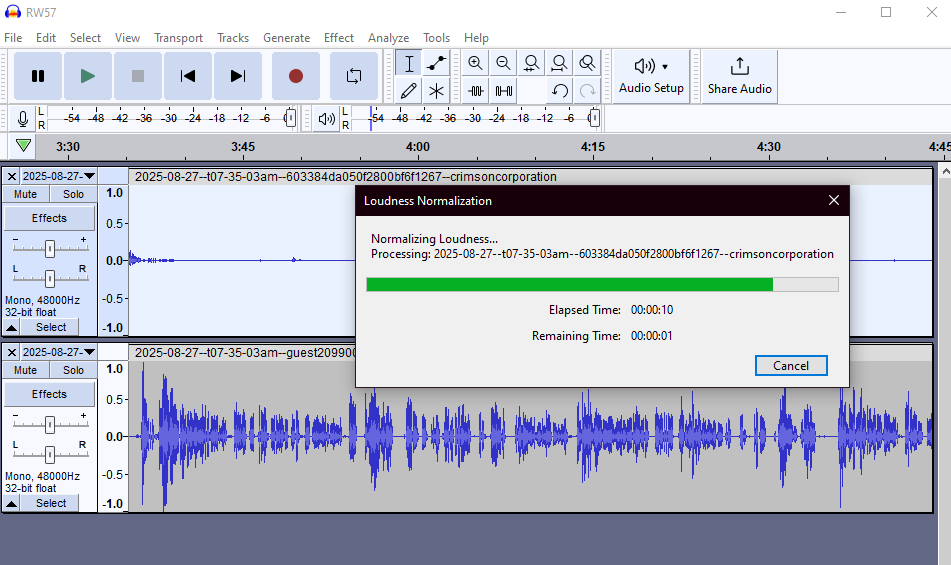Screen dimensions: 951x565
Task: Adjust gain slider on crimsoncorporation track
Action: (x=50, y=248)
